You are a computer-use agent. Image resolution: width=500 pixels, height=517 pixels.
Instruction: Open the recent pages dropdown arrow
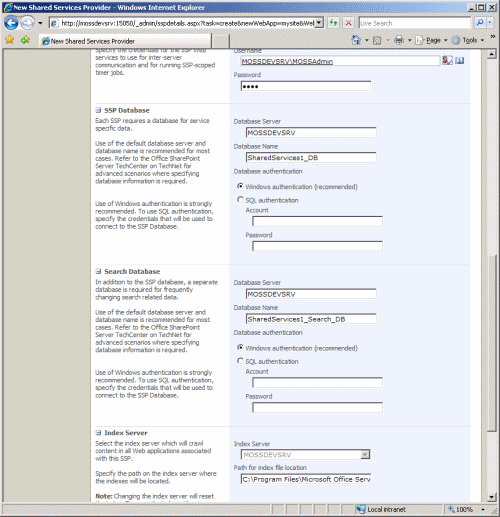click(40, 23)
